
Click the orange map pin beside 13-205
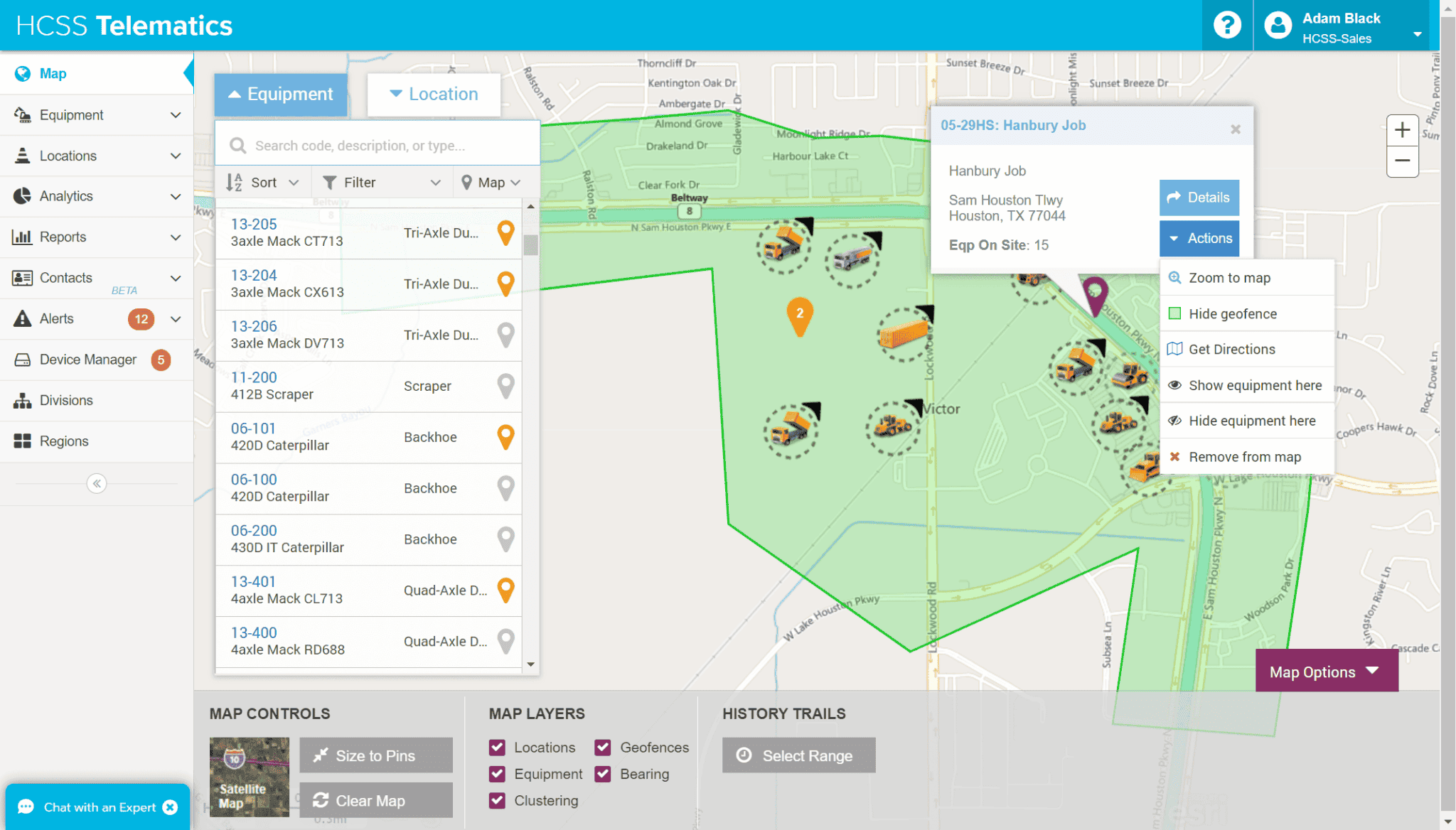pyautogui.click(x=505, y=233)
